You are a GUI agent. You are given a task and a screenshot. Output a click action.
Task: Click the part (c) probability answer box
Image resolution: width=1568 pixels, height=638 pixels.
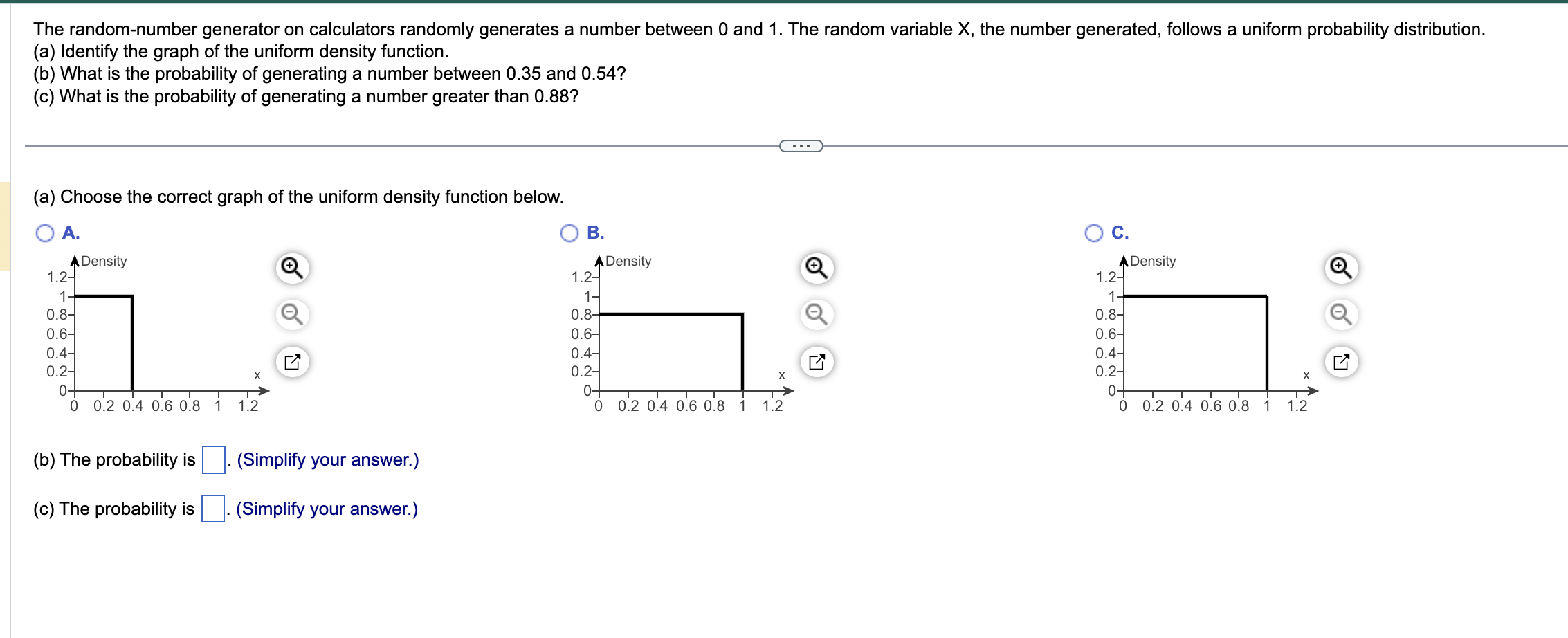tap(213, 509)
